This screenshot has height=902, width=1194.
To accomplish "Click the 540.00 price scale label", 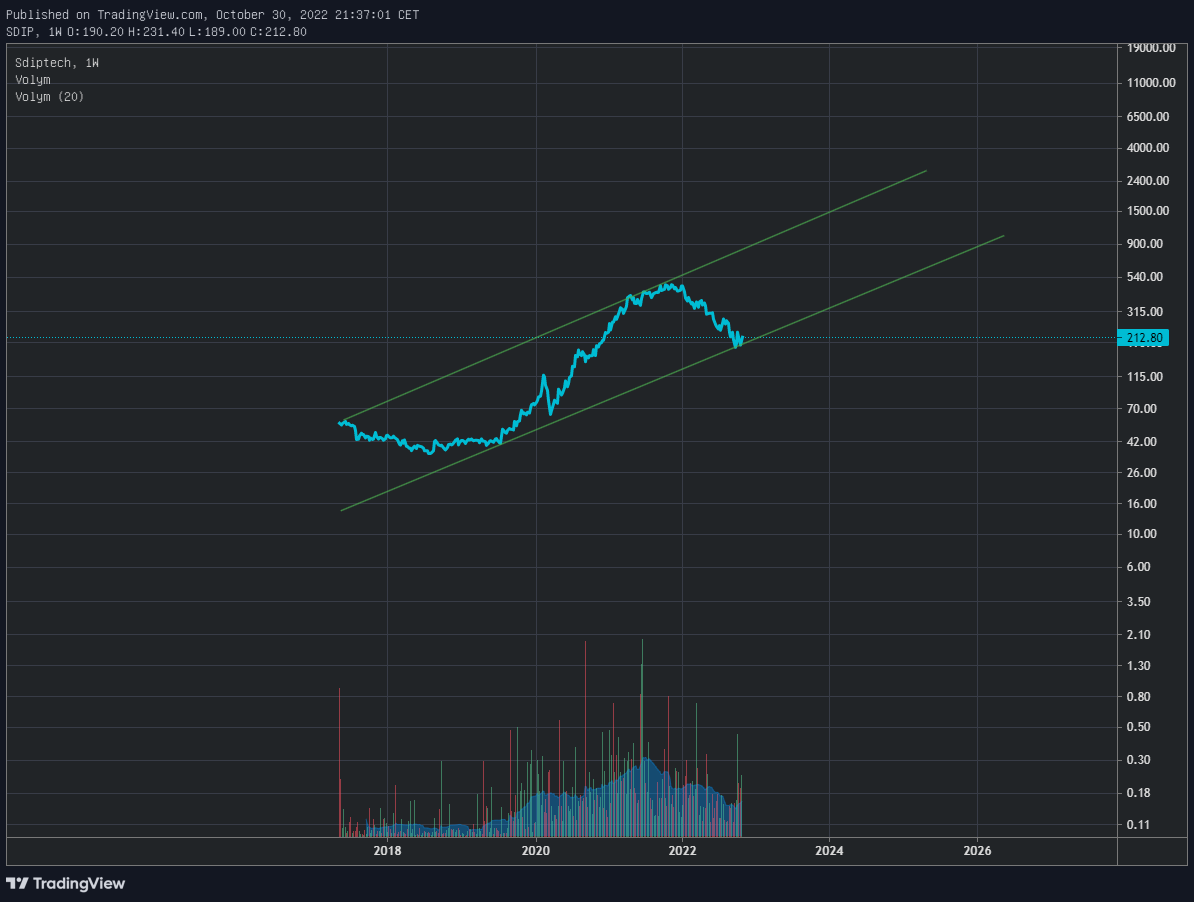I will tap(1145, 276).
